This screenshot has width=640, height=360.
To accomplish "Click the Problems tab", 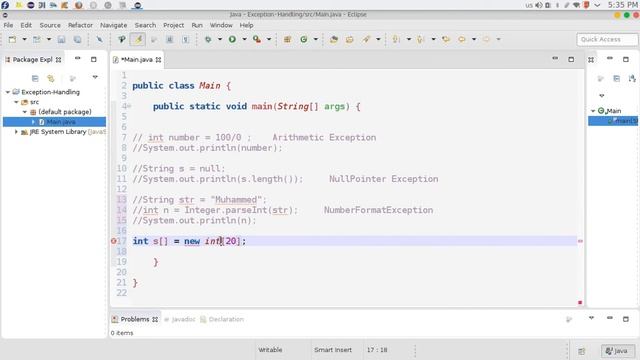I will click(135, 319).
